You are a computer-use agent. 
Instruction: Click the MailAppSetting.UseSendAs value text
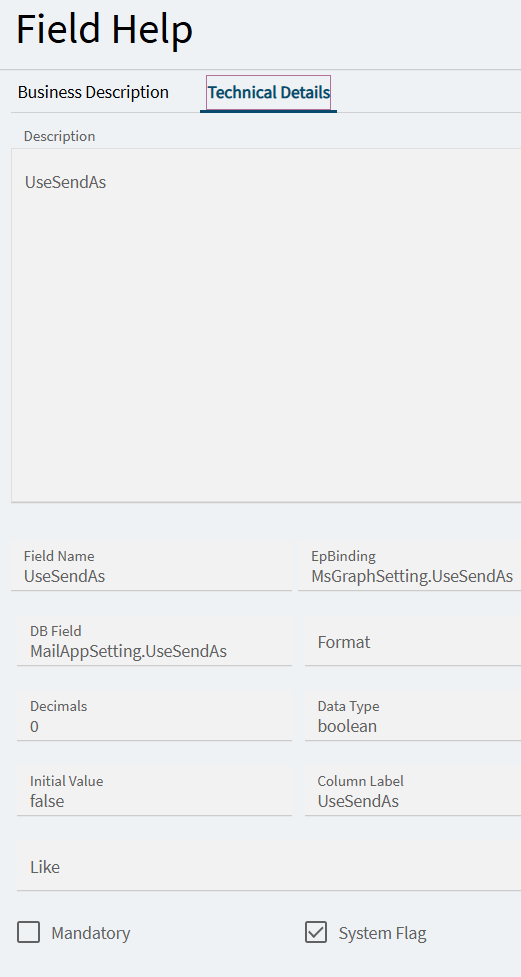[x=128, y=651]
